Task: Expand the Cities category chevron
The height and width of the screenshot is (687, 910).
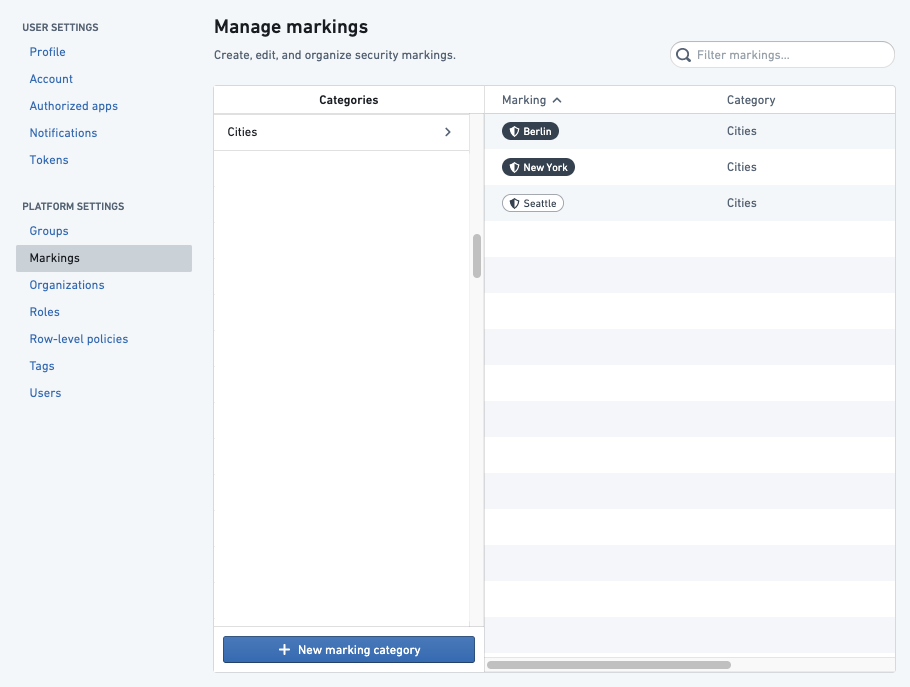Action: (447, 132)
